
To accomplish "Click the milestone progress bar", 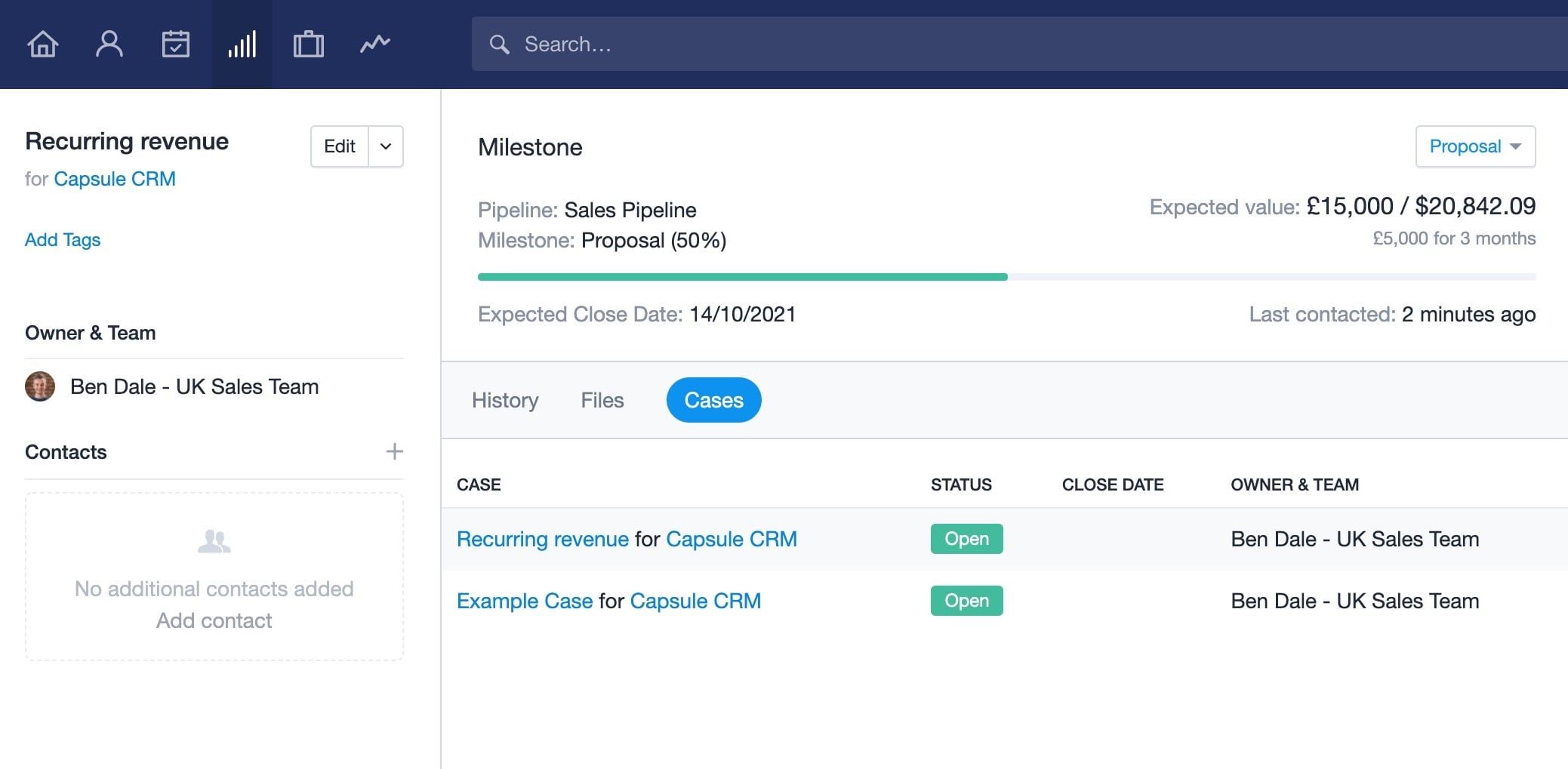I will click(x=1006, y=277).
